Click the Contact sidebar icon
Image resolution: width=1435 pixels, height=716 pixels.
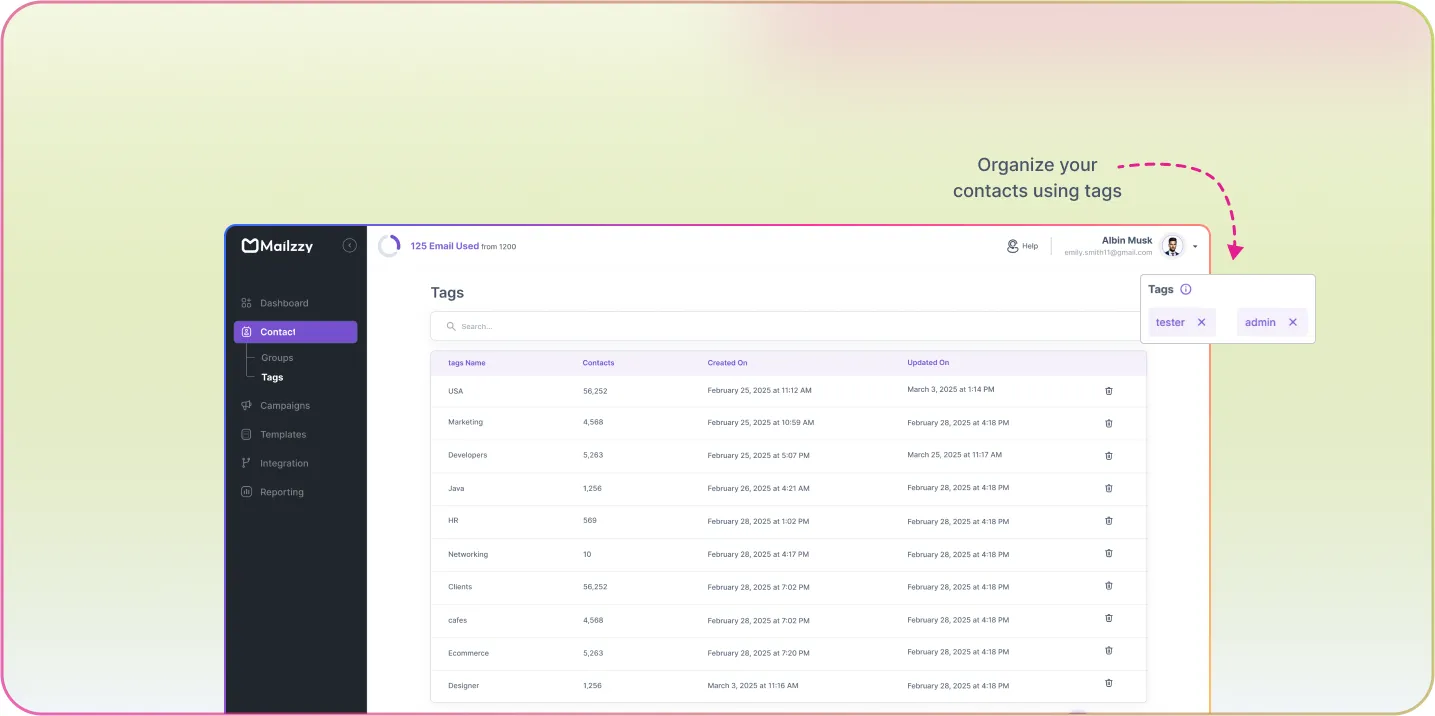coord(246,331)
